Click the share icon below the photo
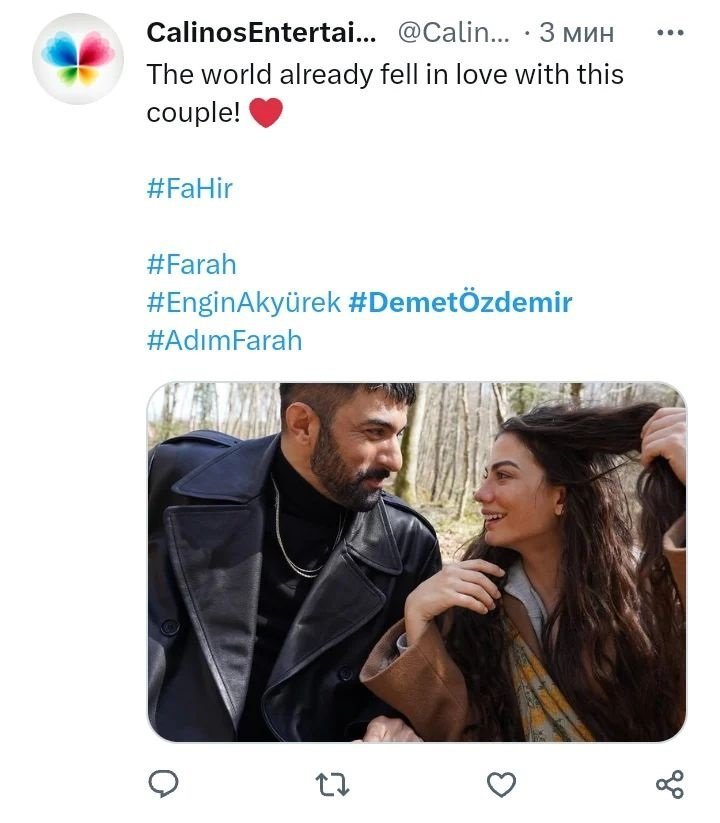720x823 pixels. [669, 784]
